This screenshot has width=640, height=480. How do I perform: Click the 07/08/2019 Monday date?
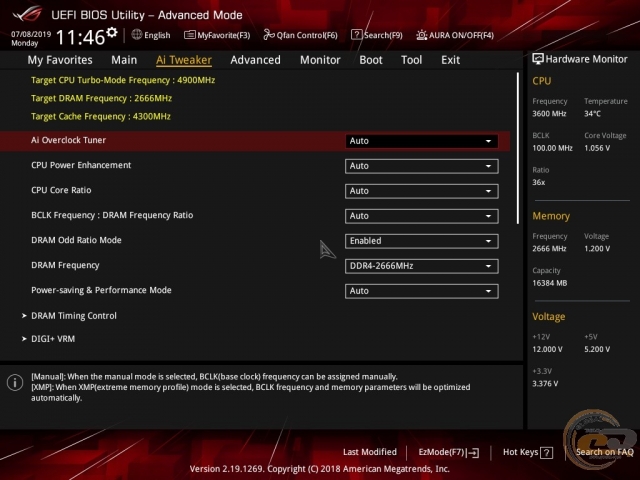coord(31,38)
